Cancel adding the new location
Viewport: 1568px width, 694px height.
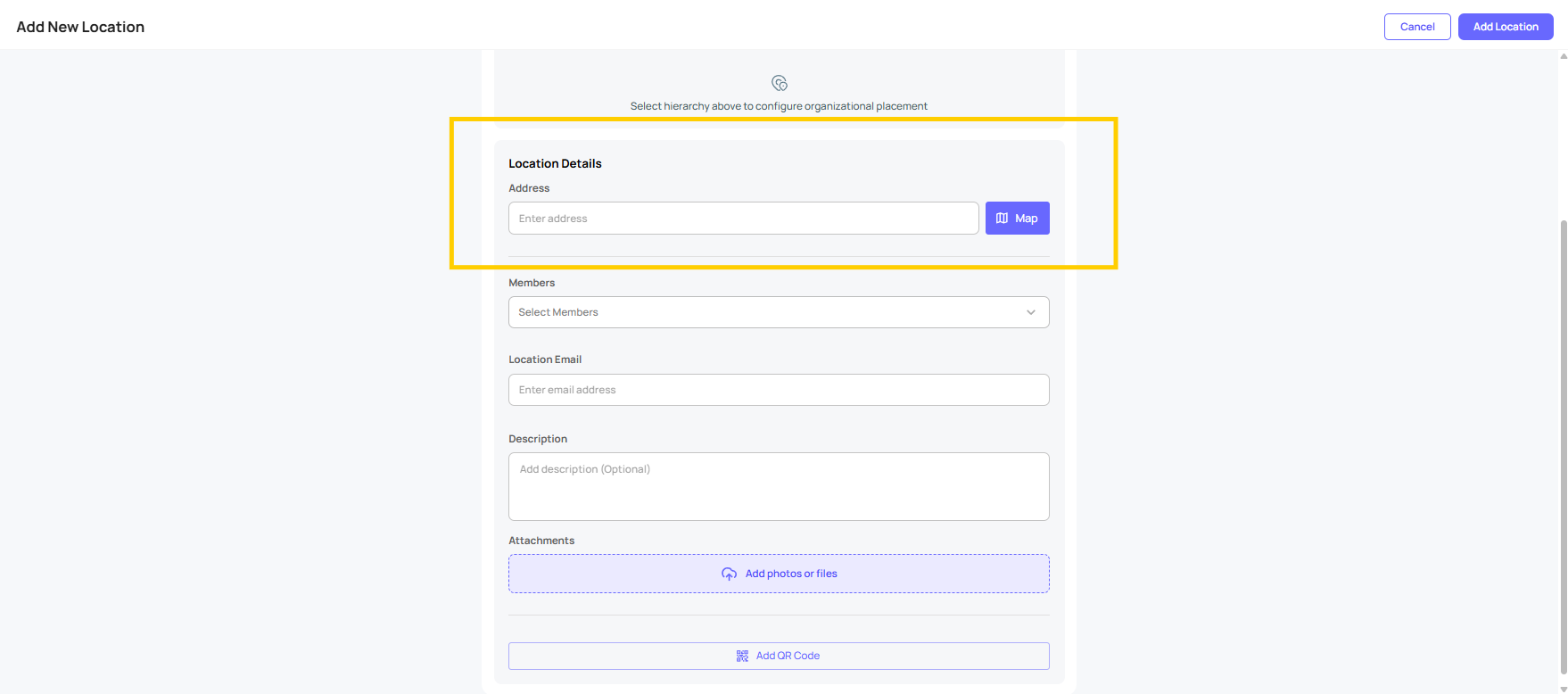point(1416,27)
